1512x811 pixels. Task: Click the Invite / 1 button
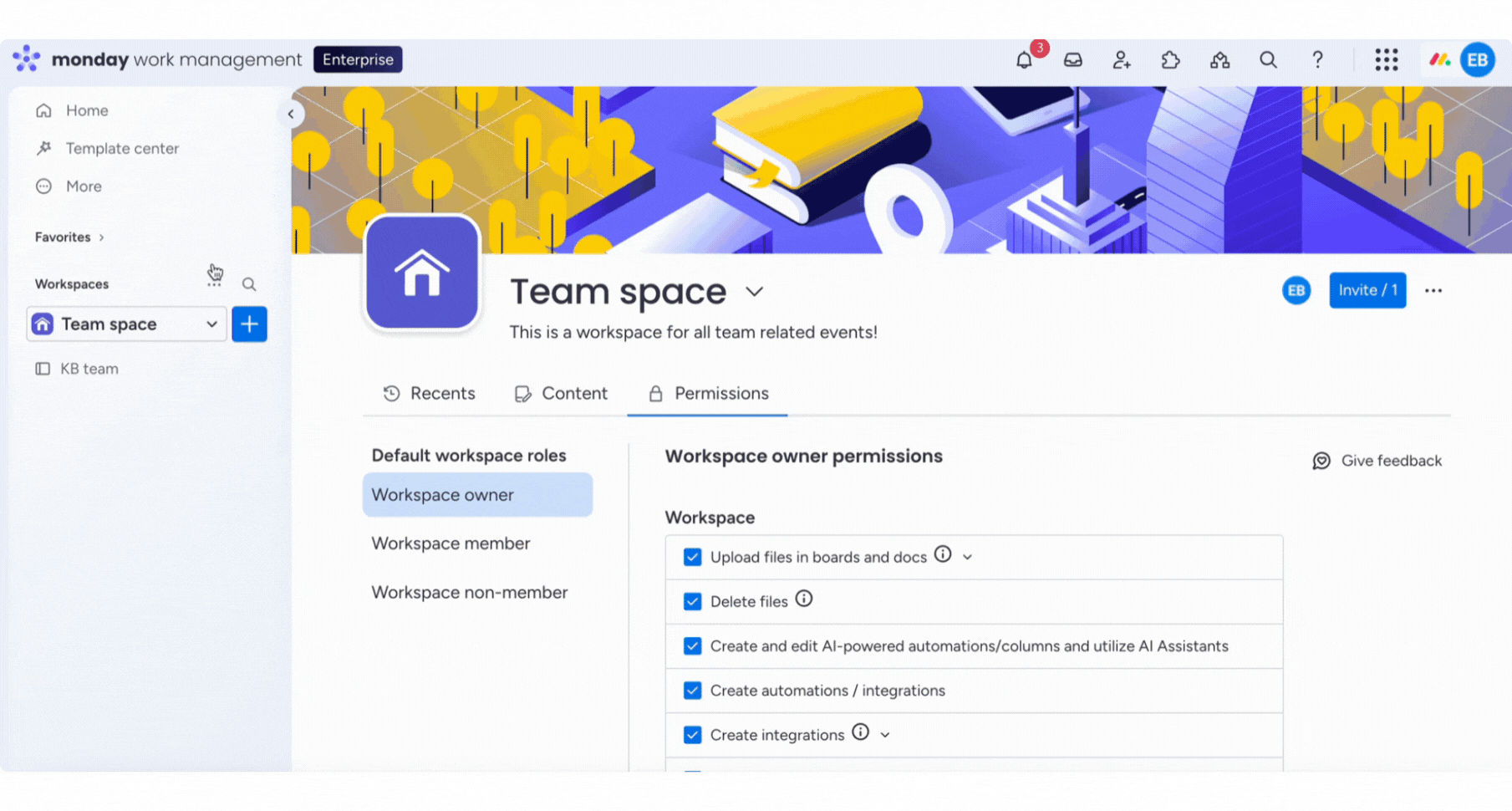click(x=1367, y=290)
